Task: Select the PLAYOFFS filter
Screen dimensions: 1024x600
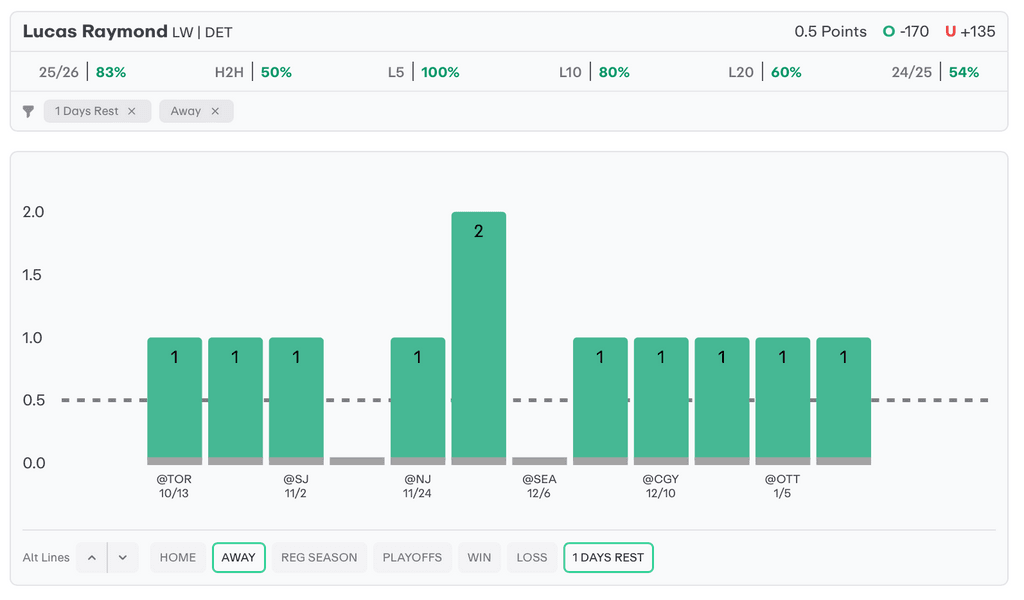Action: click(x=412, y=557)
